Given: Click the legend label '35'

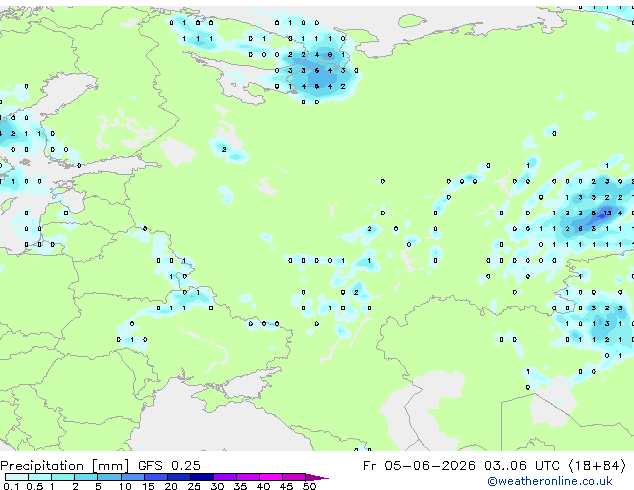Looking at the screenshot, I should click(x=240, y=486).
